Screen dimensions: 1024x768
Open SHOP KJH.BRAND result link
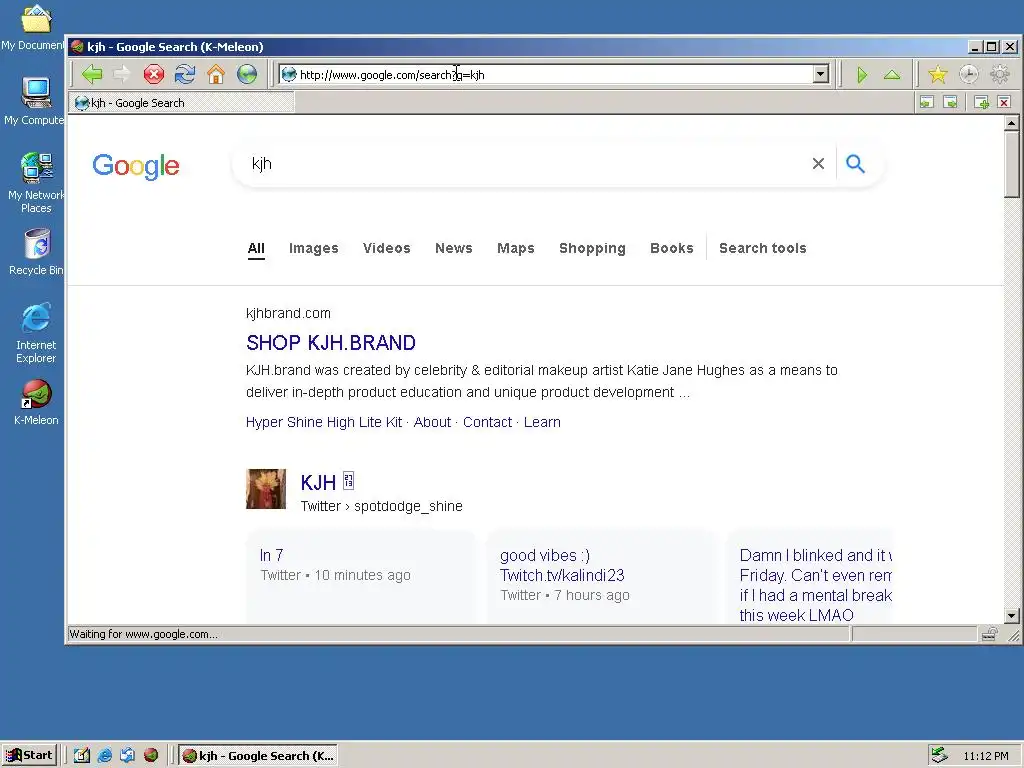coord(331,343)
